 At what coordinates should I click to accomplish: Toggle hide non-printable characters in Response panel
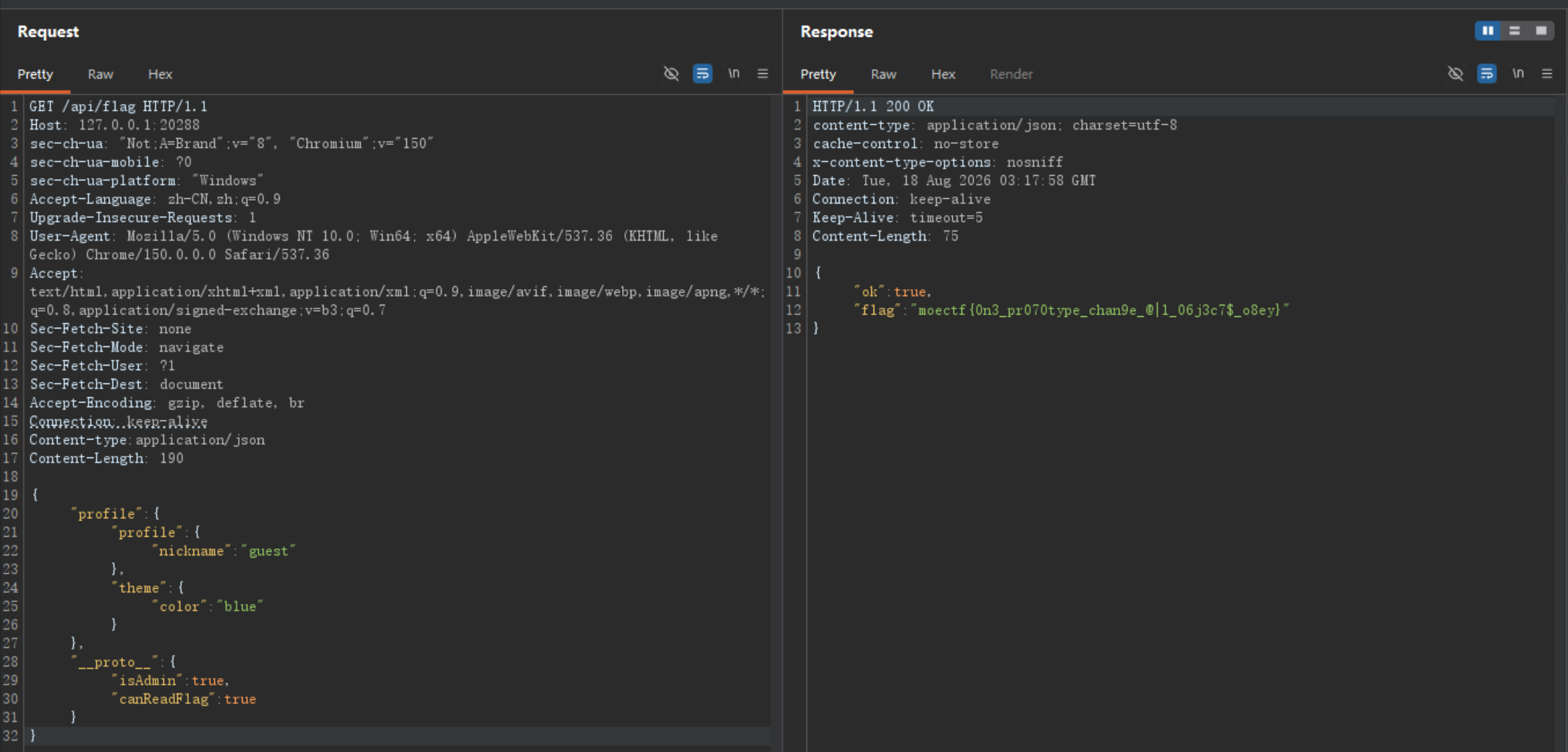[1455, 73]
